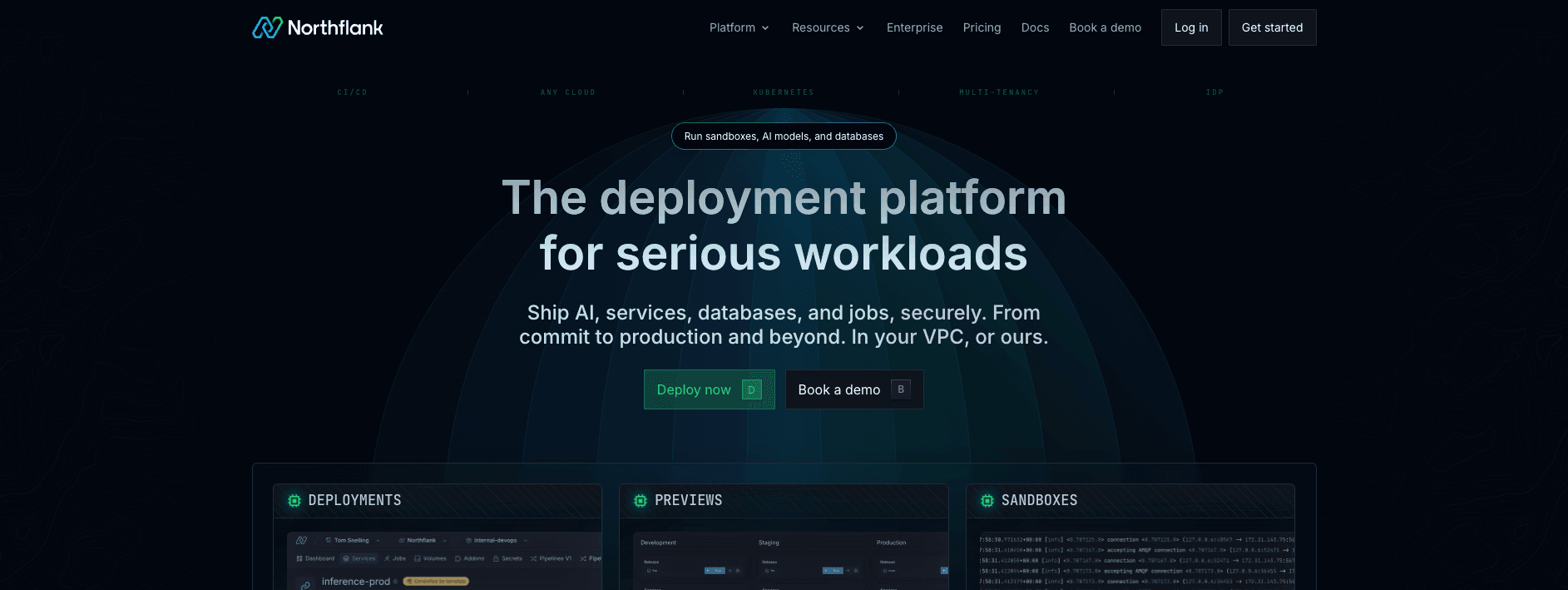Click the star icon next to inference-prod
This screenshot has height=590, width=1568.
(396, 582)
